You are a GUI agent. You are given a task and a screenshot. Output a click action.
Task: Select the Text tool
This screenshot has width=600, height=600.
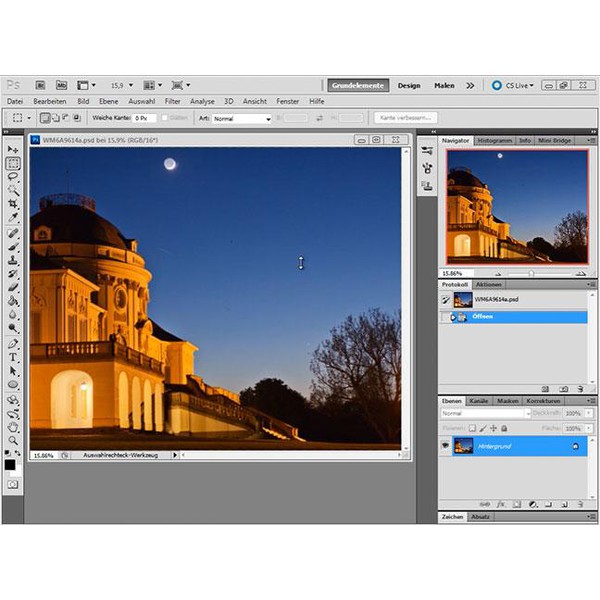(x=14, y=357)
